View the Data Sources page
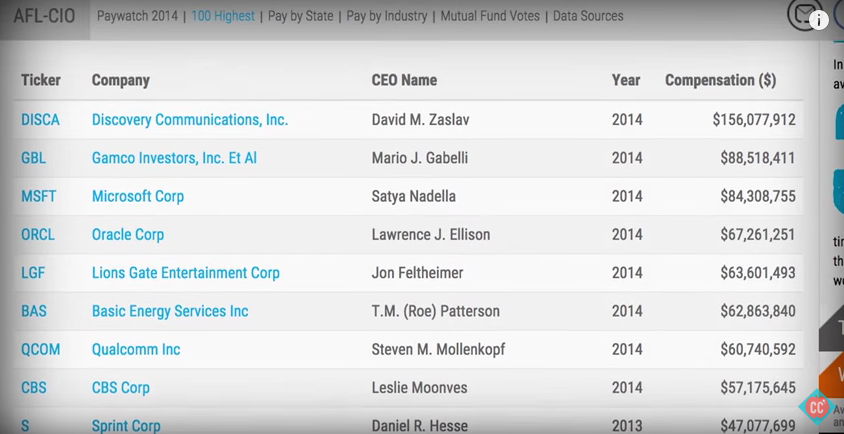This screenshot has height=434, width=844. pos(588,16)
